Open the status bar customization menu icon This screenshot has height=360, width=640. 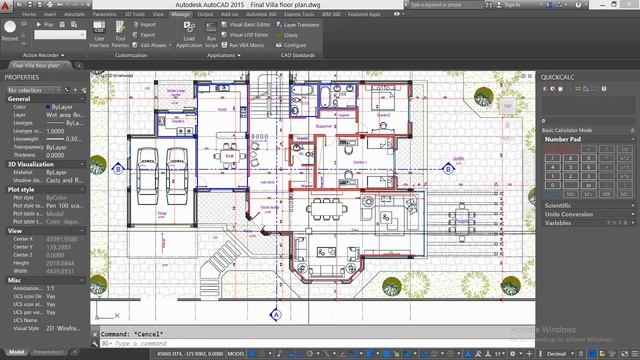635,353
